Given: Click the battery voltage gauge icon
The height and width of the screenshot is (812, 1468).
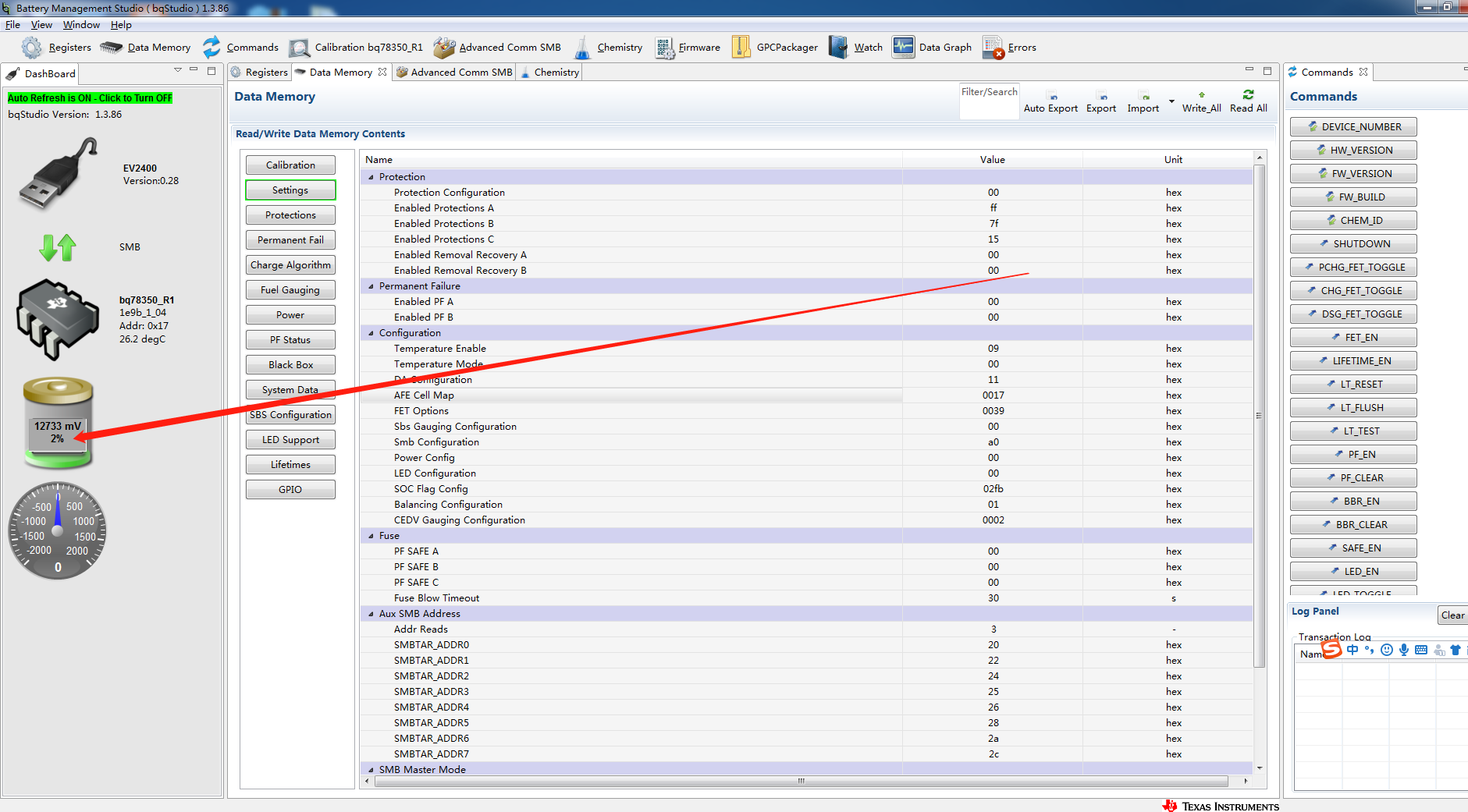Looking at the screenshot, I should coord(58,423).
